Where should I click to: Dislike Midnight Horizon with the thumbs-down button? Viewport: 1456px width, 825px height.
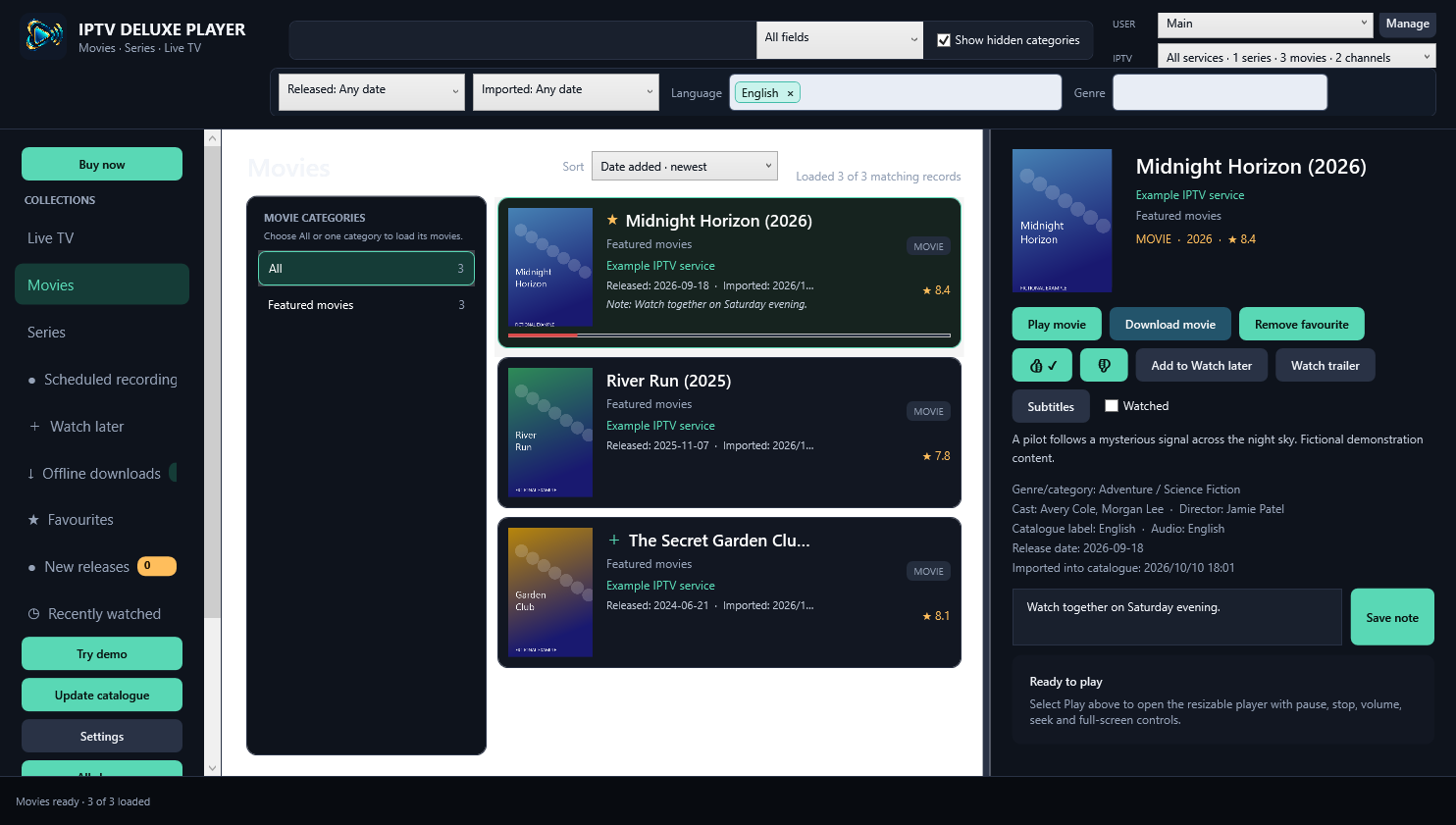click(1104, 365)
